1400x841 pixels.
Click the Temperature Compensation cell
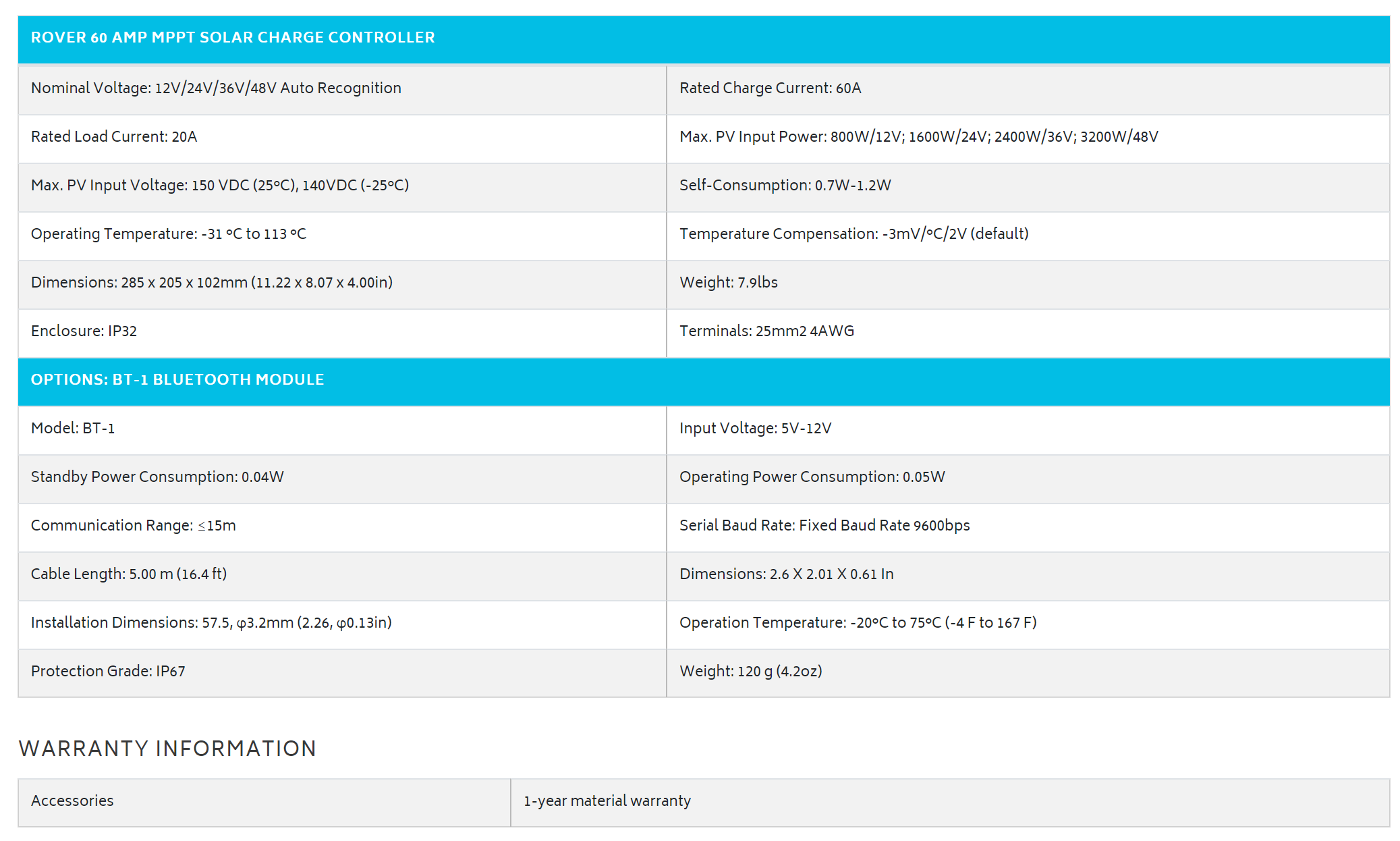(853, 234)
